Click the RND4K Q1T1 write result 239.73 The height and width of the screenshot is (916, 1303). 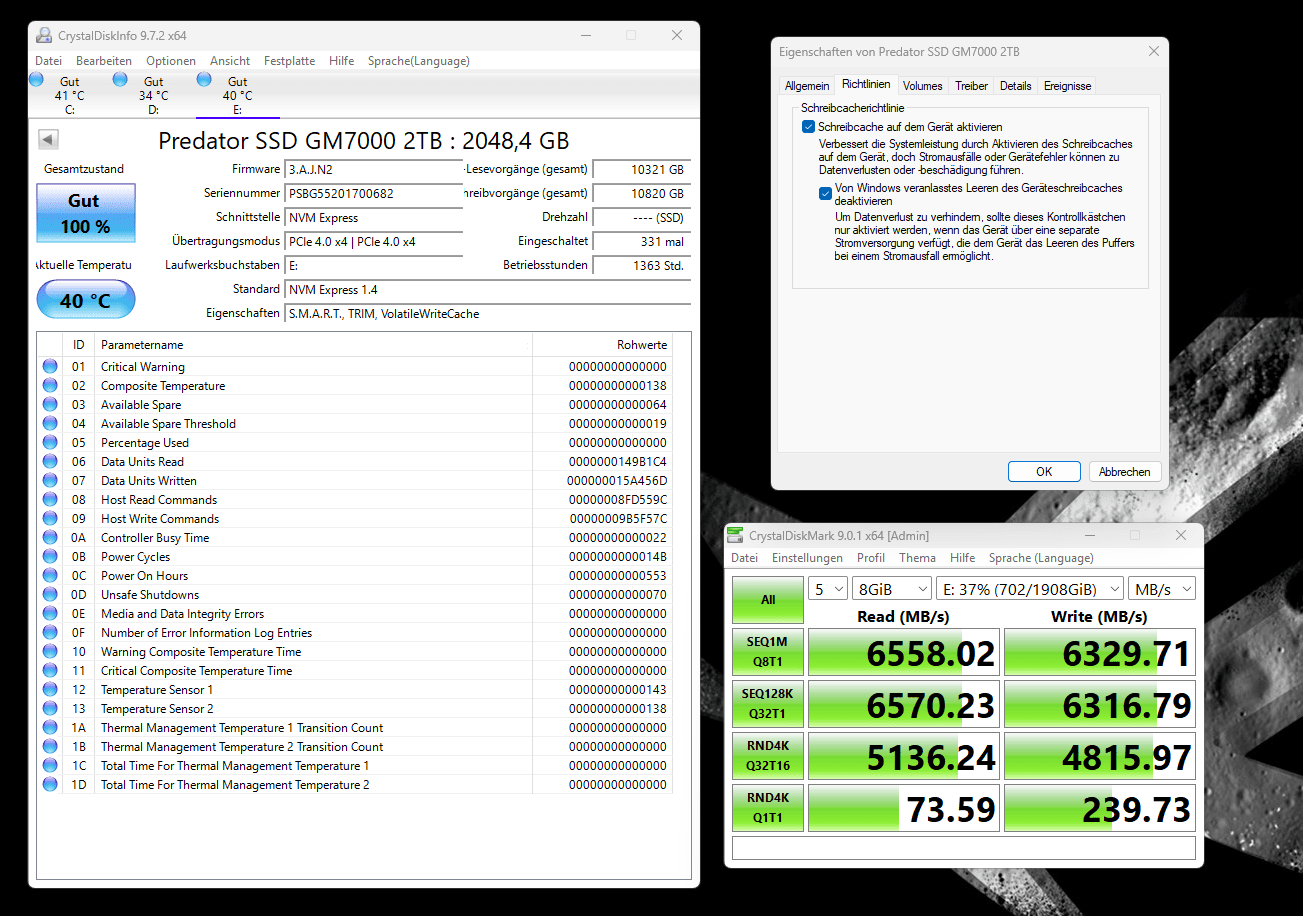(1100, 807)
